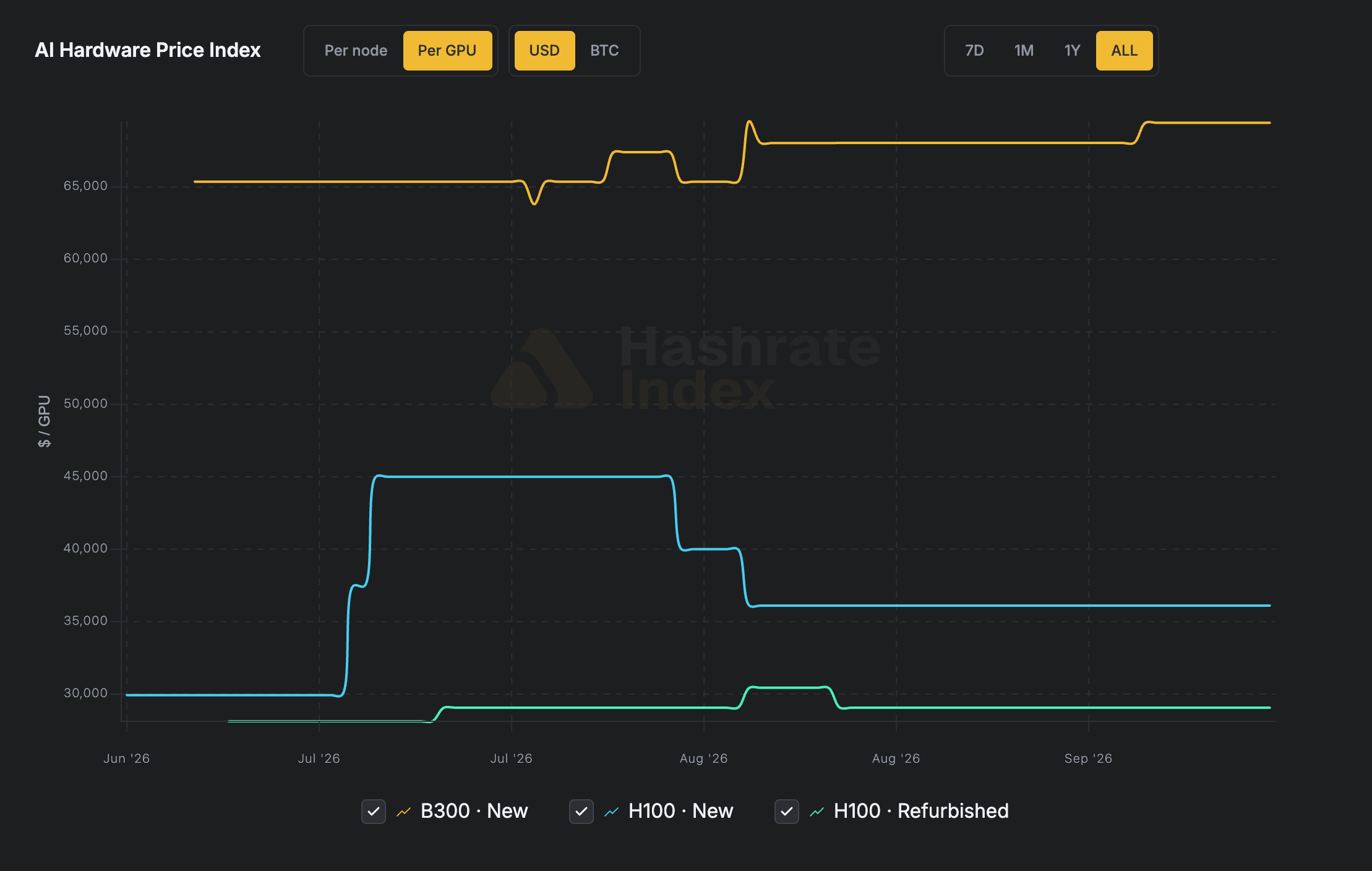Screen dimensions: 1372x871
Task: Click the AI Hardware Price Index title
Action: (148, 50)
